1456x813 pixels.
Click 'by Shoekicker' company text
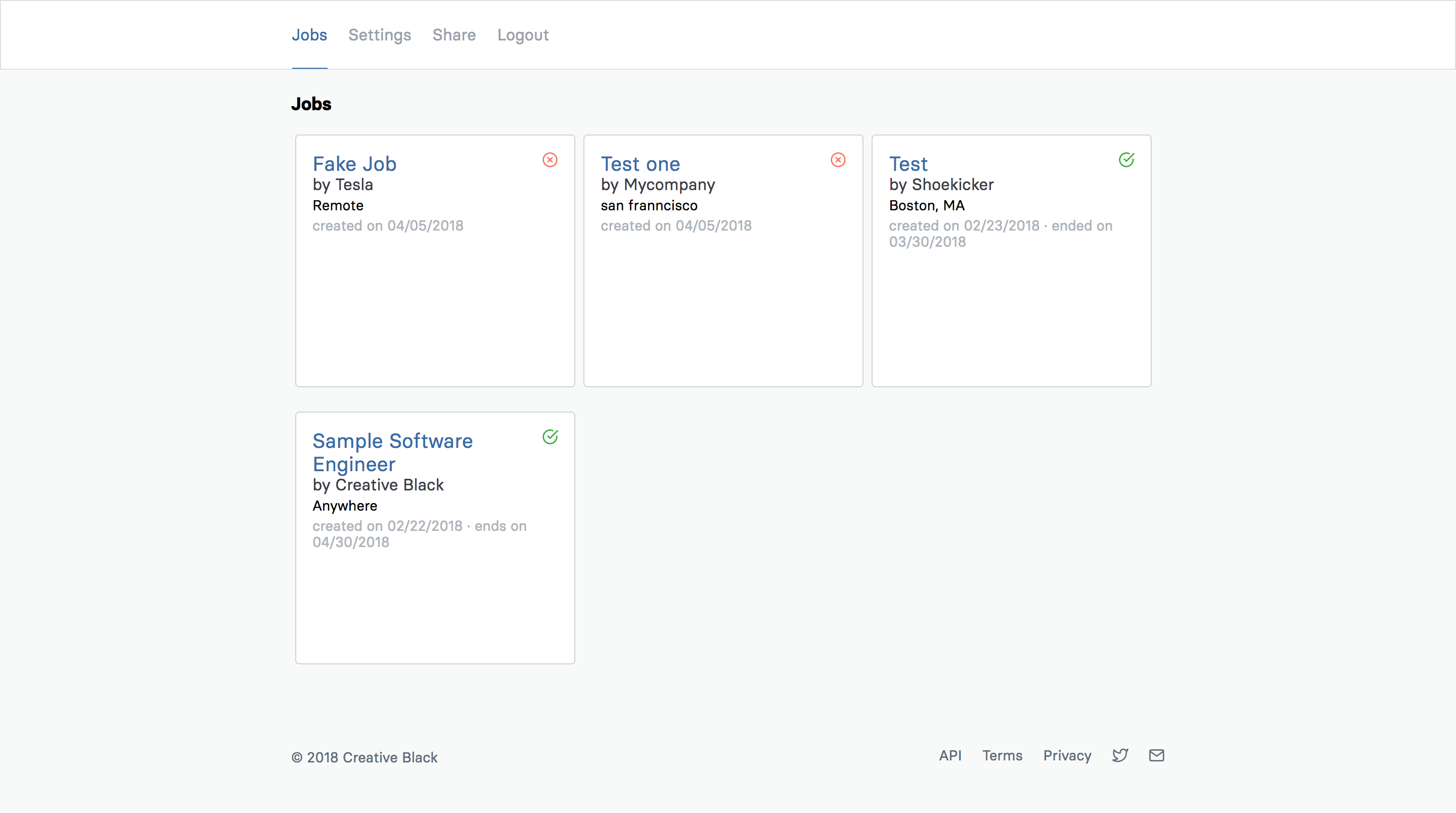pyautogui.click(x=941, y=185)
